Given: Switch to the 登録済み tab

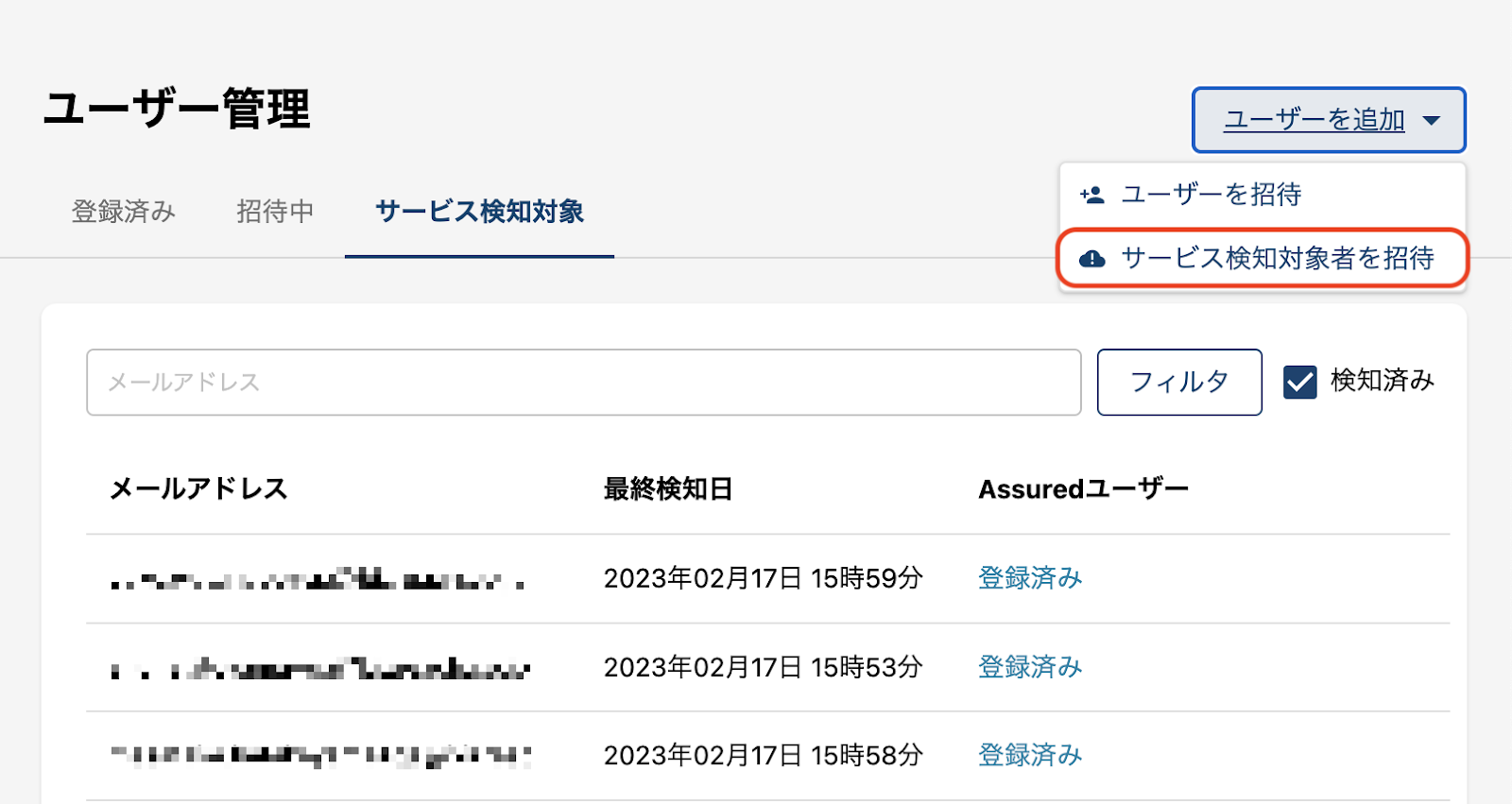Looking at the screenshot, I should click(x=124, y=211).
